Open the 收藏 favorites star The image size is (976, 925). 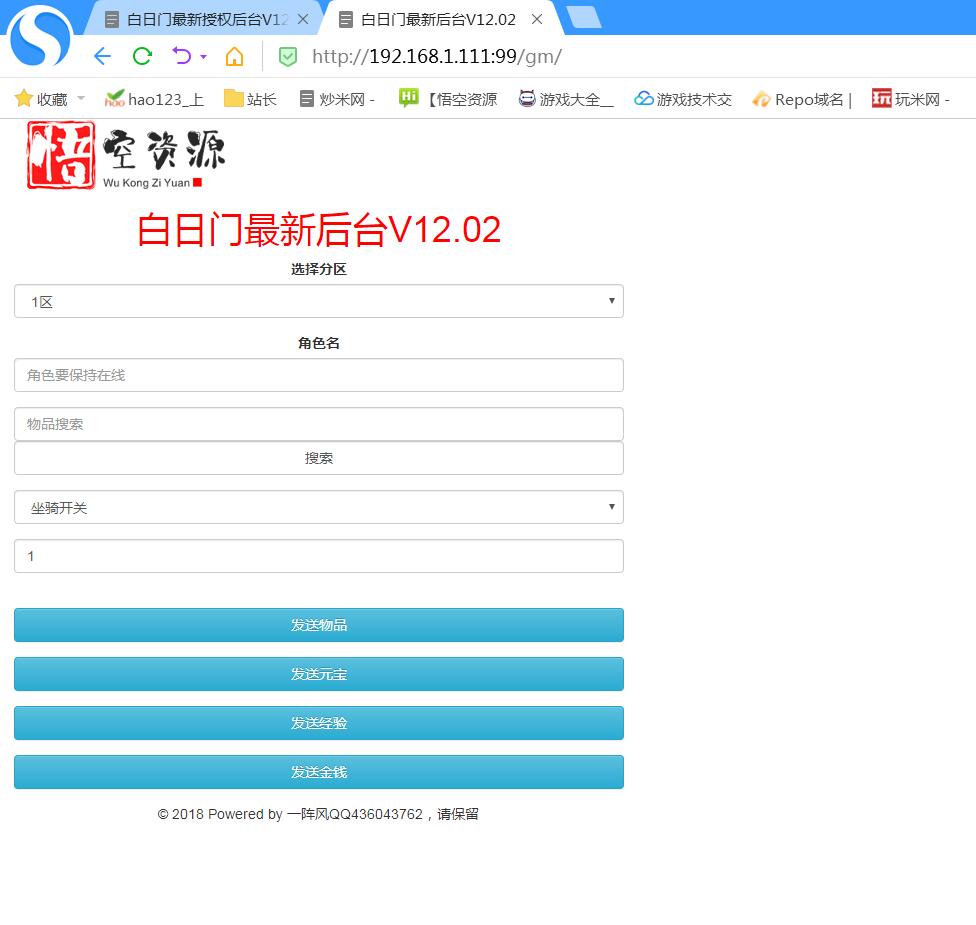coord(40,99)
